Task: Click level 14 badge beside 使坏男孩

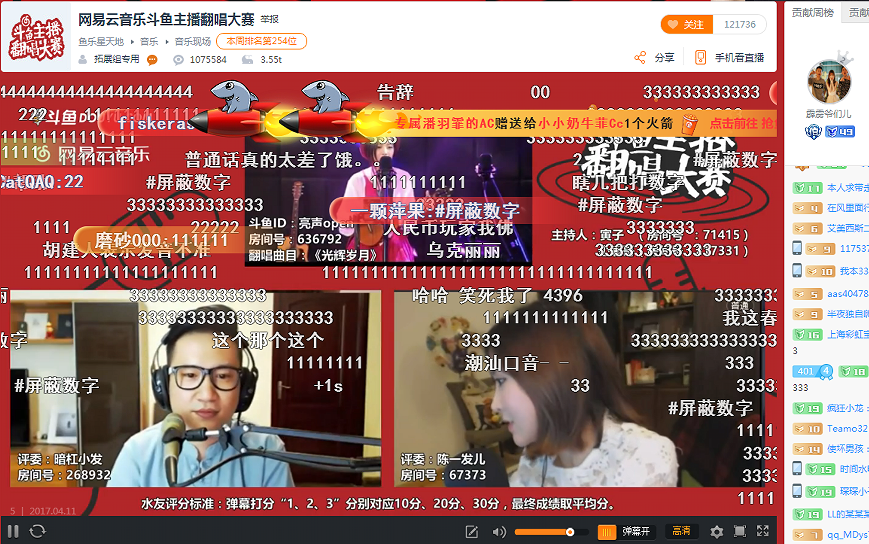Action: point(807,449)
